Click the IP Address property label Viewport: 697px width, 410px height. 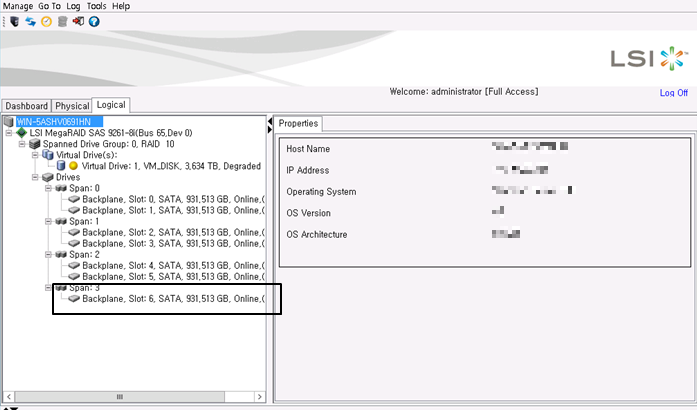[x=308, y=170]
